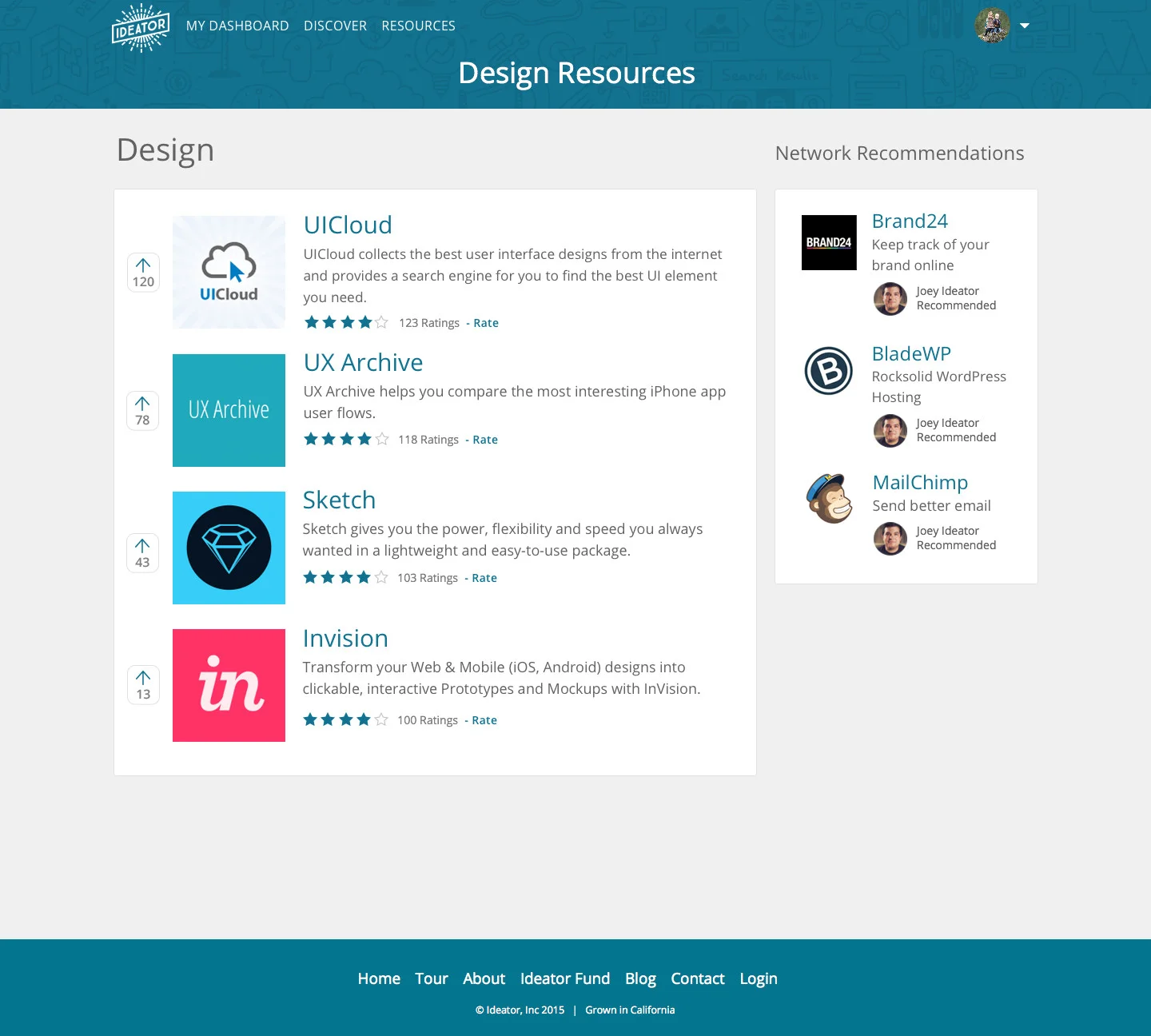Image resolution: width=1151 pixels, height=1036 pixels.
Task: Open the UX Archive title link
Action: click(363, 362)
